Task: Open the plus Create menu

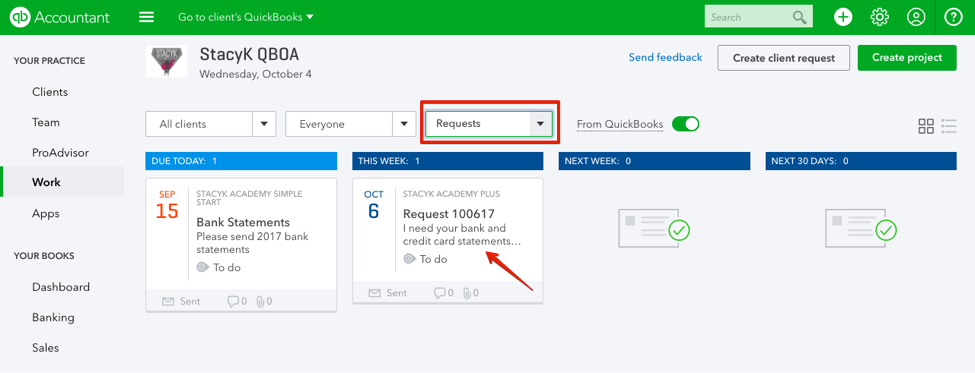Action: point(843,17)
